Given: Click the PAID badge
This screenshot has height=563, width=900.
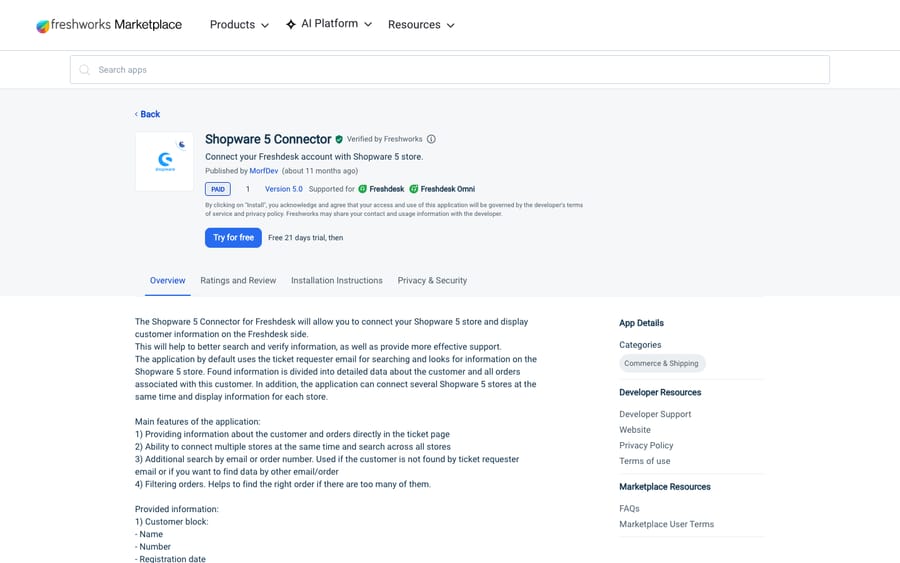Looking at the screenshot, I should (218, 189).
